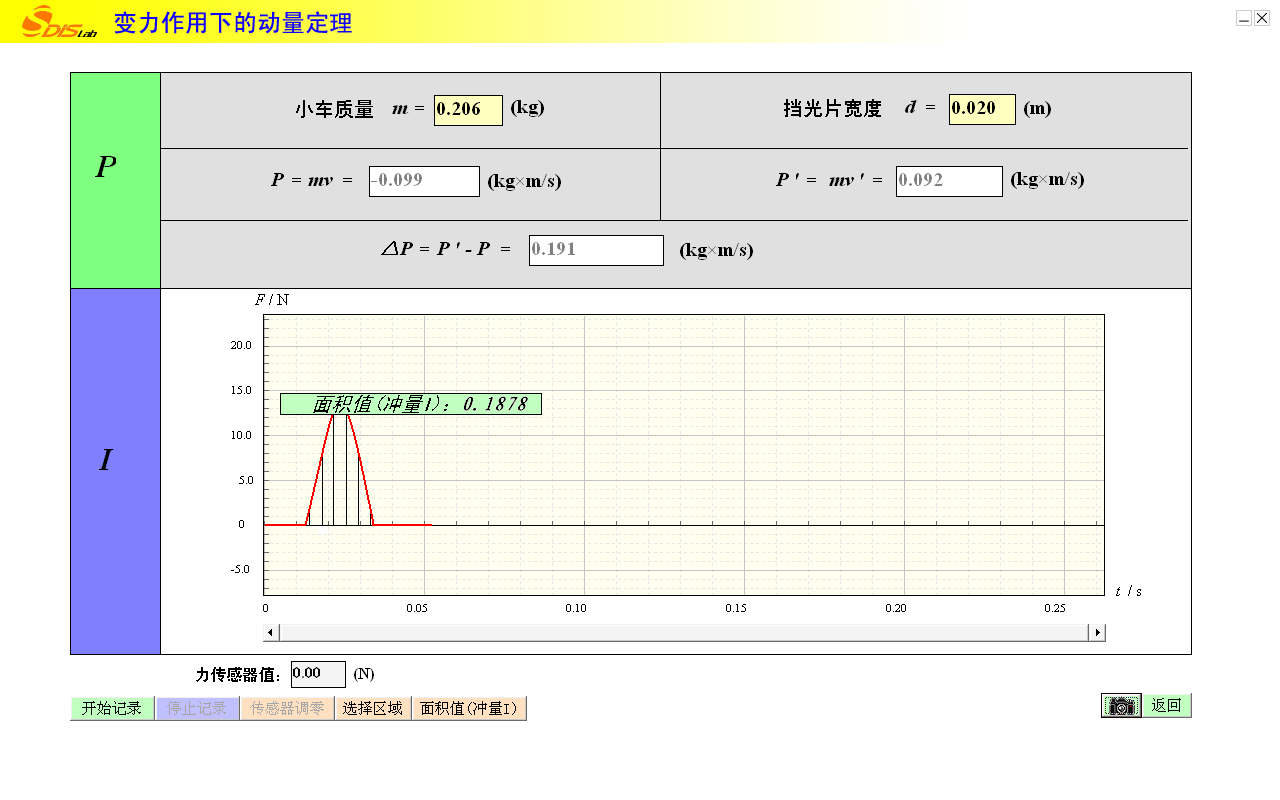Select the P' = mv' value box
The height and width of the screenshot is (800, 1280).
point(948,181)
